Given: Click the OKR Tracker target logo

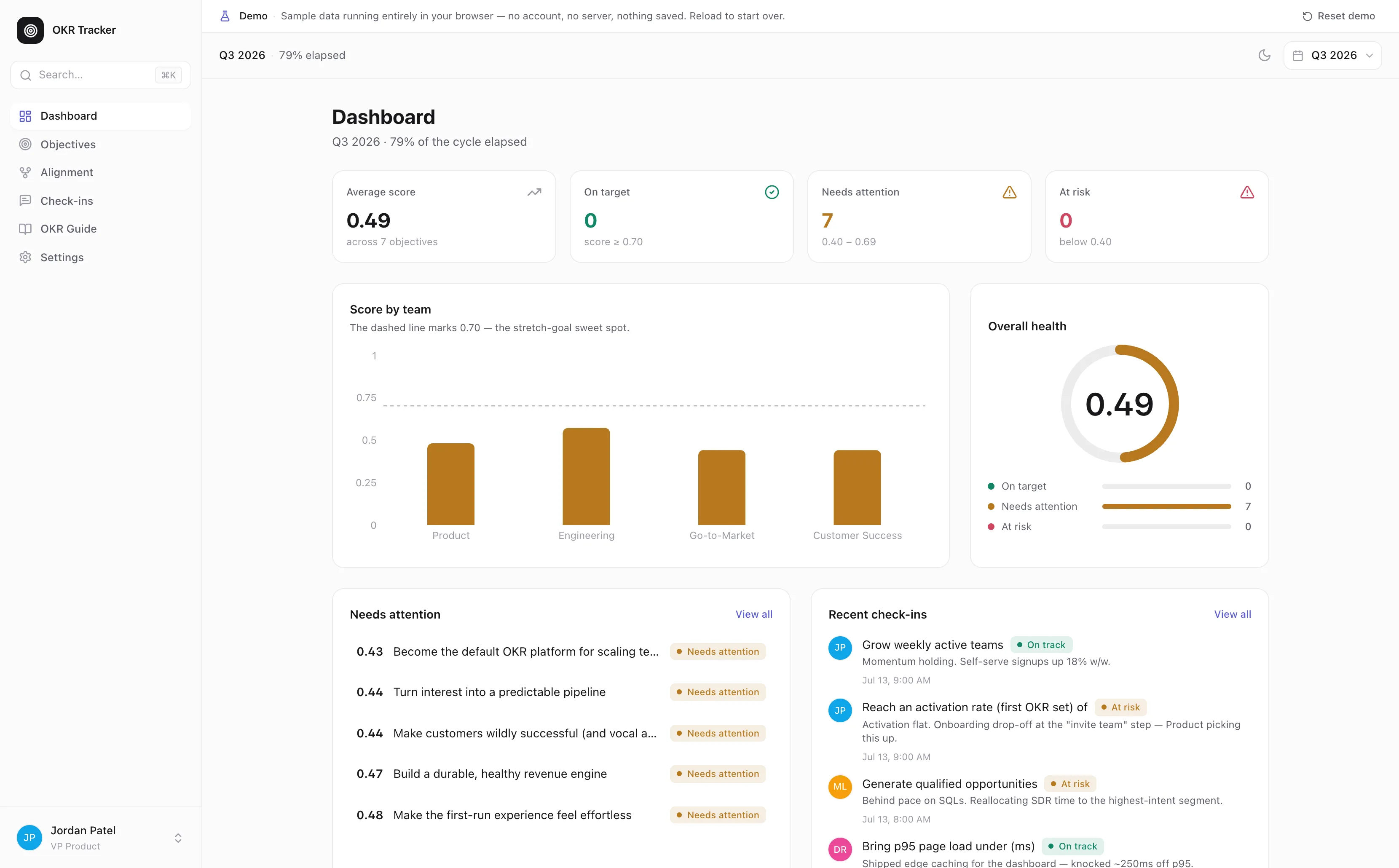Looking at the screenshot, I should coord(30,30).
